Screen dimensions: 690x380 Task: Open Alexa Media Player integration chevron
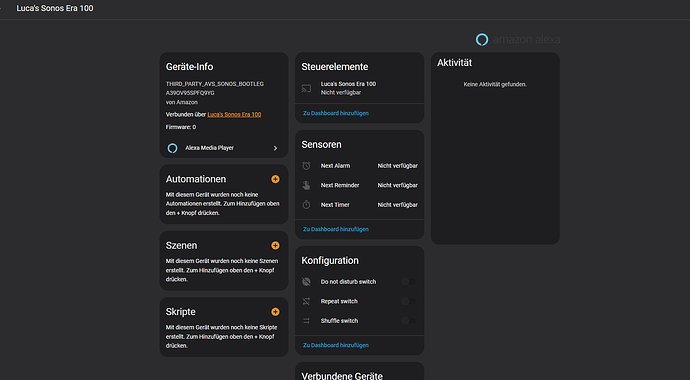click(275, 148)
